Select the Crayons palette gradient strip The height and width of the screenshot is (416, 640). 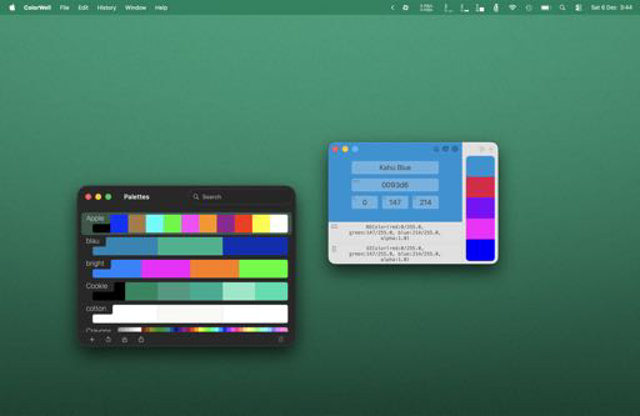pos(202,329)
